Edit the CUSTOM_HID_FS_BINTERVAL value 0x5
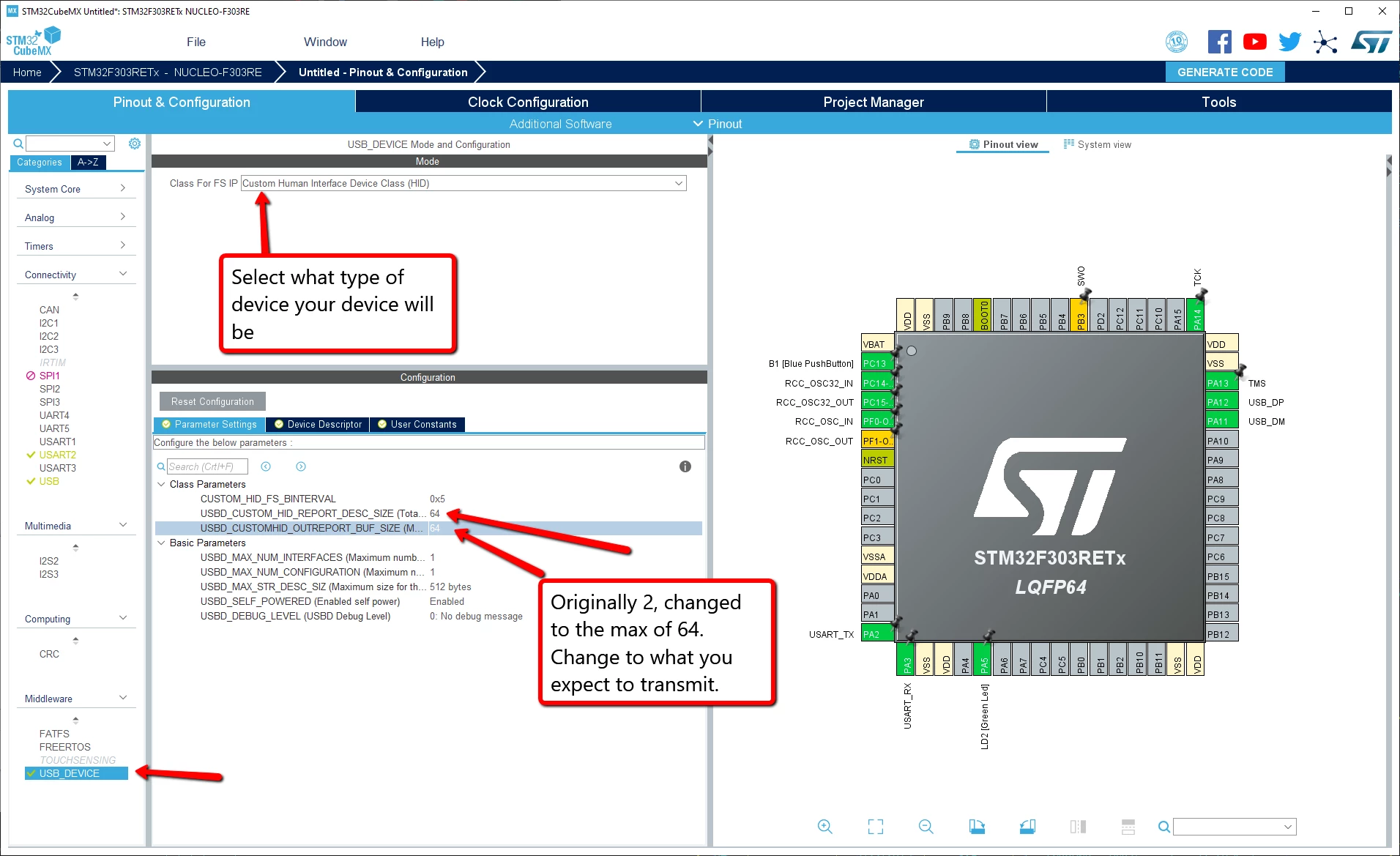Screen dimensions: 1400x856 coord(437,499)
